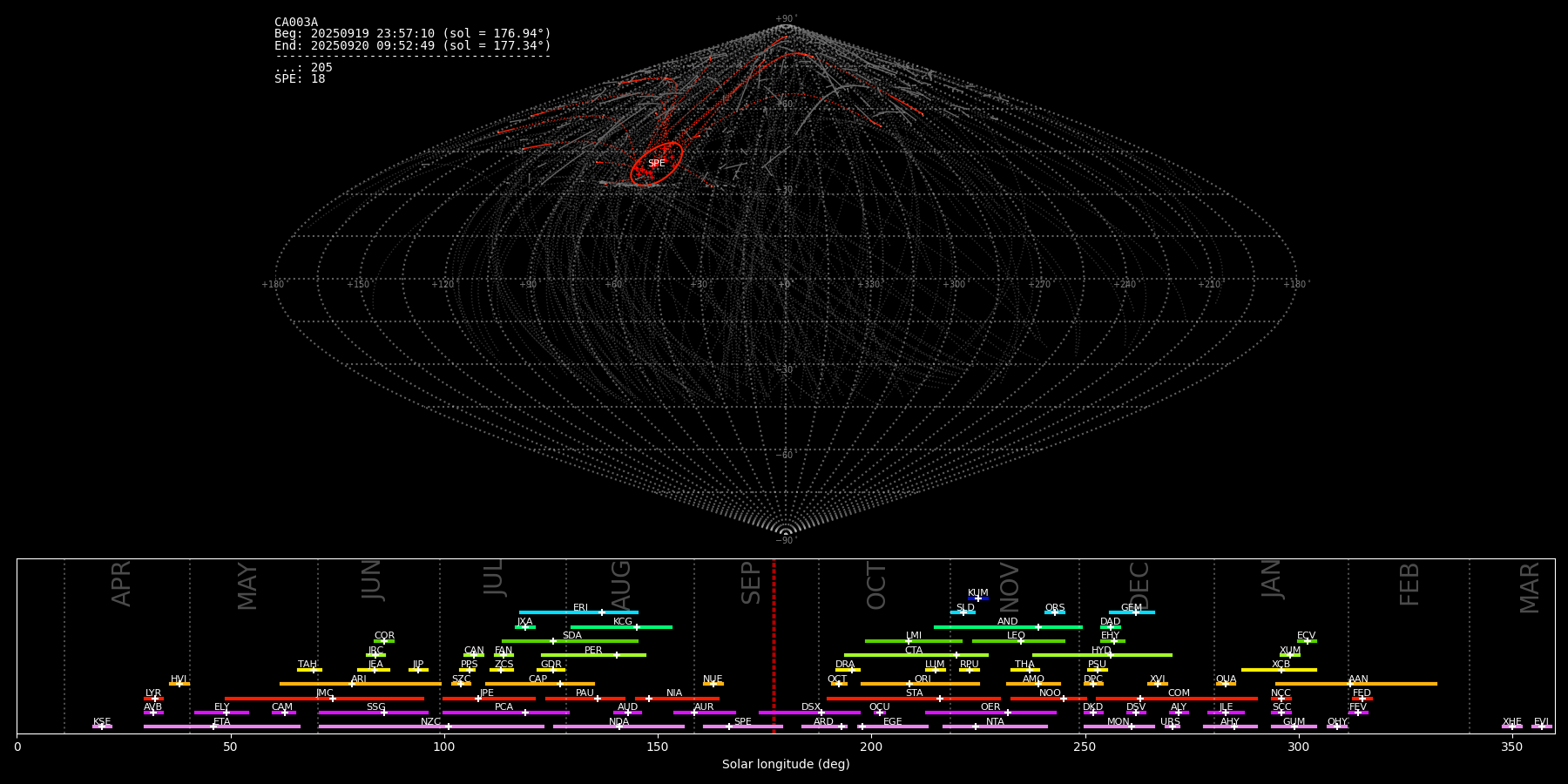Click the URS shower label

pyautogui.click(x=1170, y=722)
